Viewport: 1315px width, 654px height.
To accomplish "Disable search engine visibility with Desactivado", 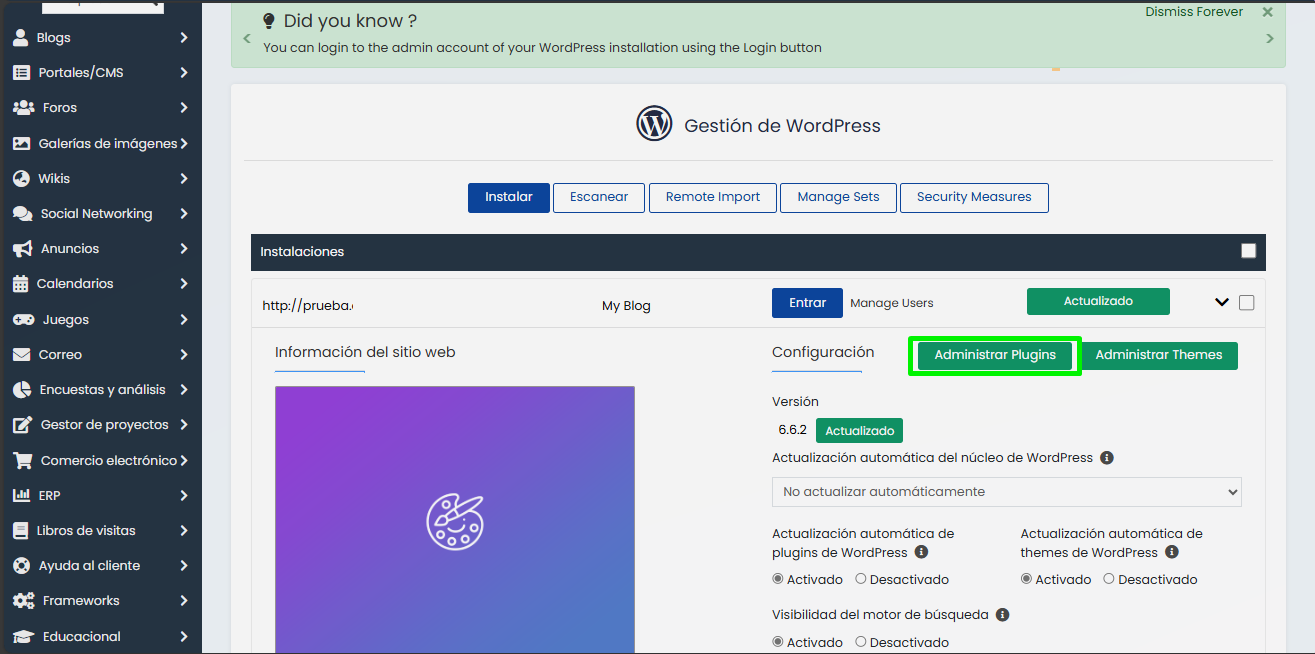I will [861, 642].
